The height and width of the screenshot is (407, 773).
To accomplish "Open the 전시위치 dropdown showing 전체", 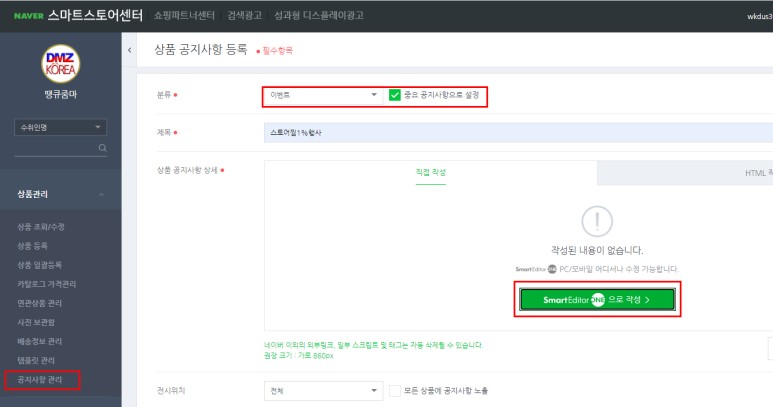I will (323, 391).
